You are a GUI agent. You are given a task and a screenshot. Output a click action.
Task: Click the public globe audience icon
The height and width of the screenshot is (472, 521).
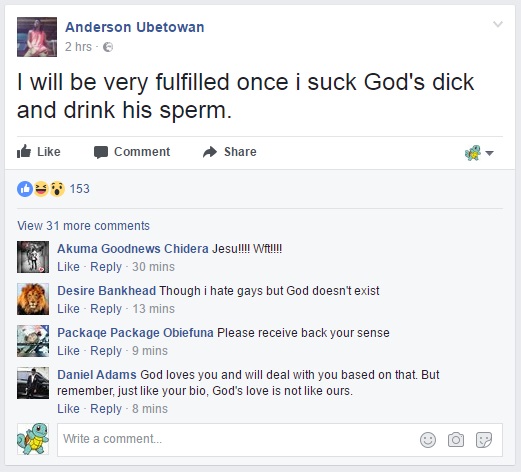pos(108,47)
